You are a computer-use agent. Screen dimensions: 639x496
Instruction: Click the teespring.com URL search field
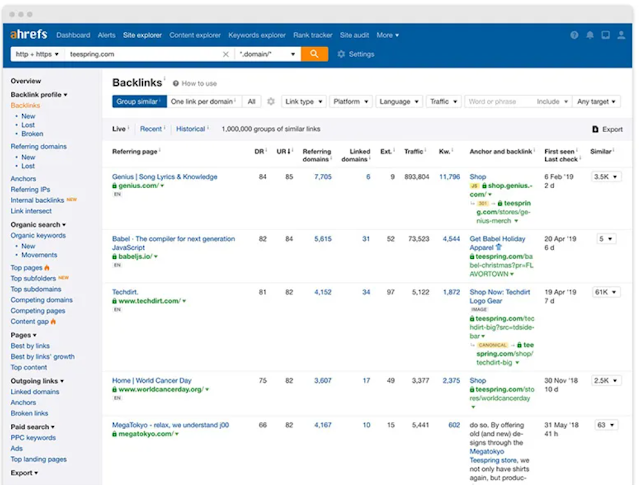tap(143, 54)
